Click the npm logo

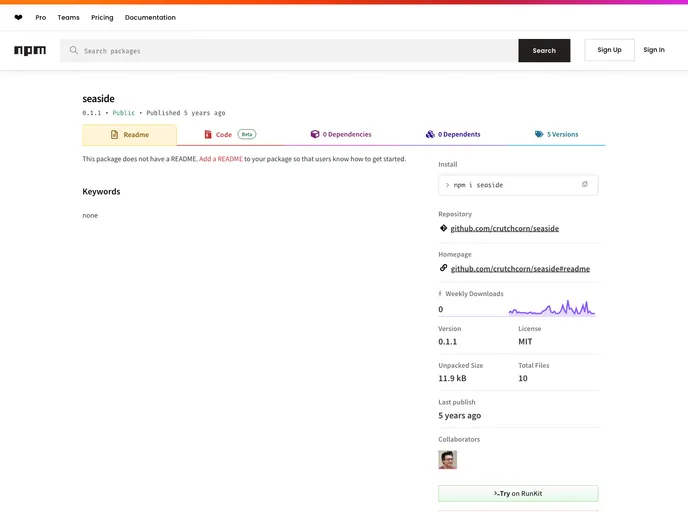pyautogui.click(x=30, y=50)
